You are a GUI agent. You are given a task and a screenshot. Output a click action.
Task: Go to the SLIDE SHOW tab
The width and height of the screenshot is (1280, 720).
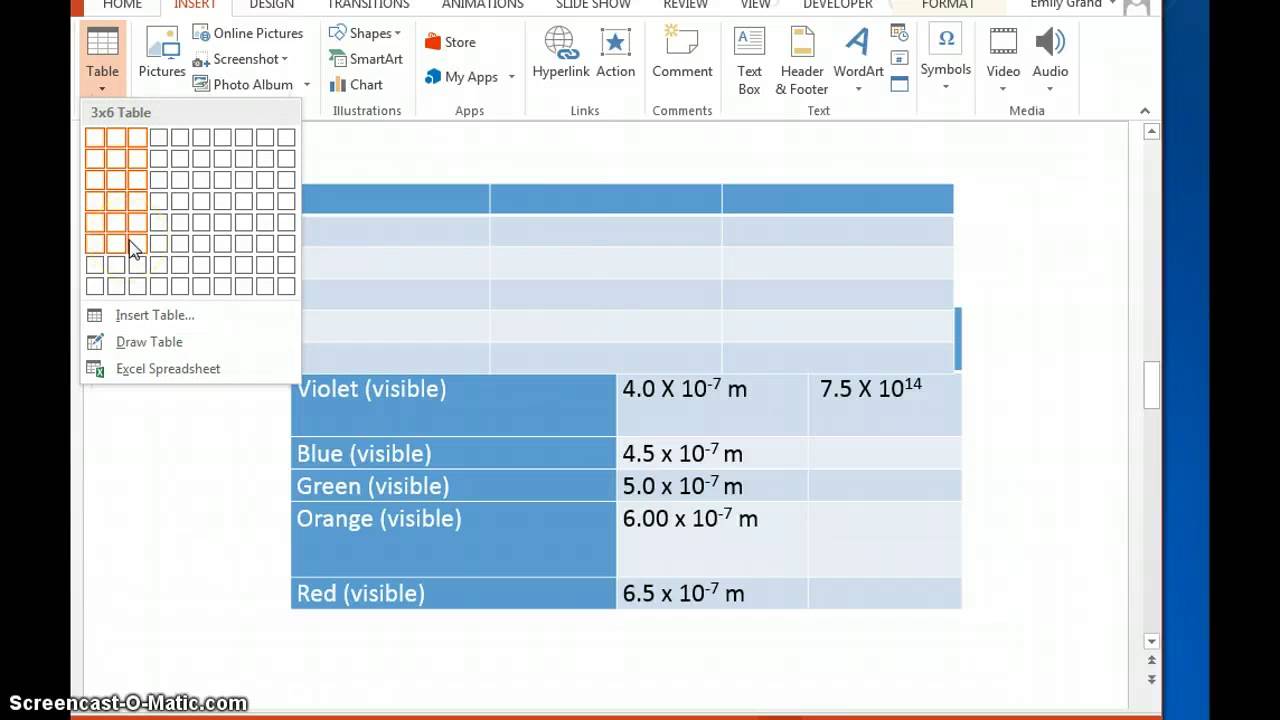[x=593, y=5]
